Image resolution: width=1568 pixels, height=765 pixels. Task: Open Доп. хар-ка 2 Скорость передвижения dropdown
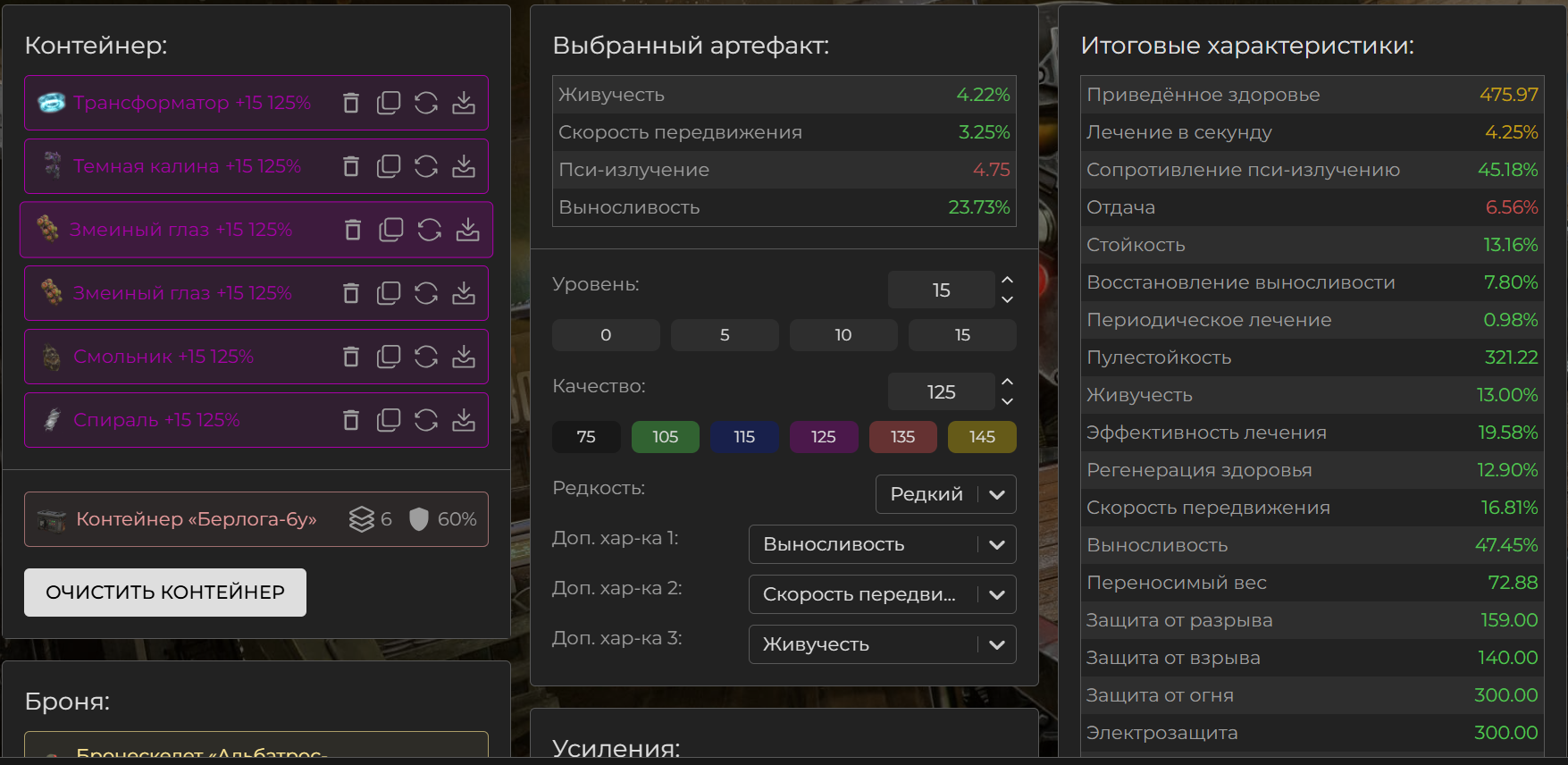[x=883, y=594]
